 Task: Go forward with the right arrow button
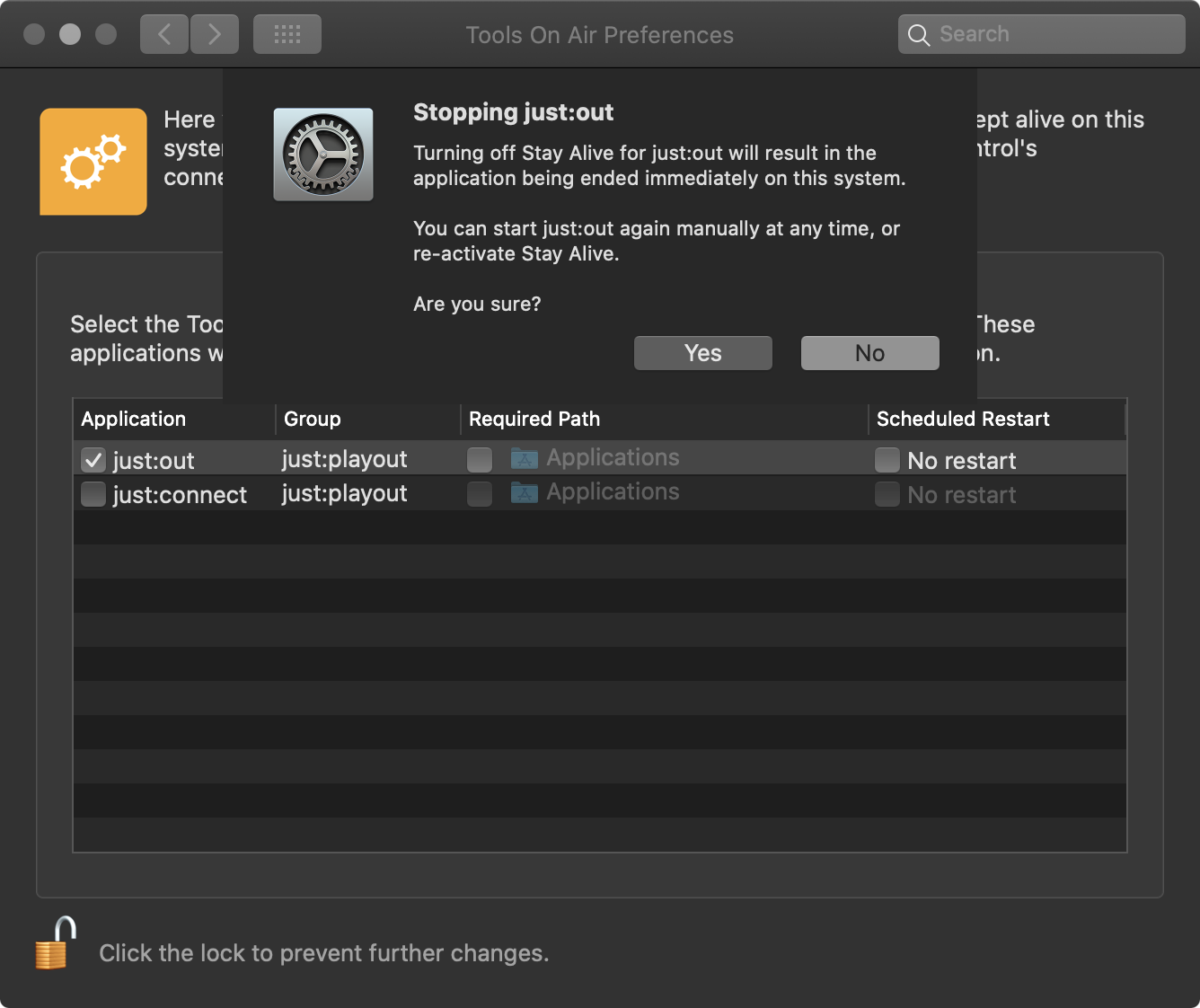click(x=215, y=34)
